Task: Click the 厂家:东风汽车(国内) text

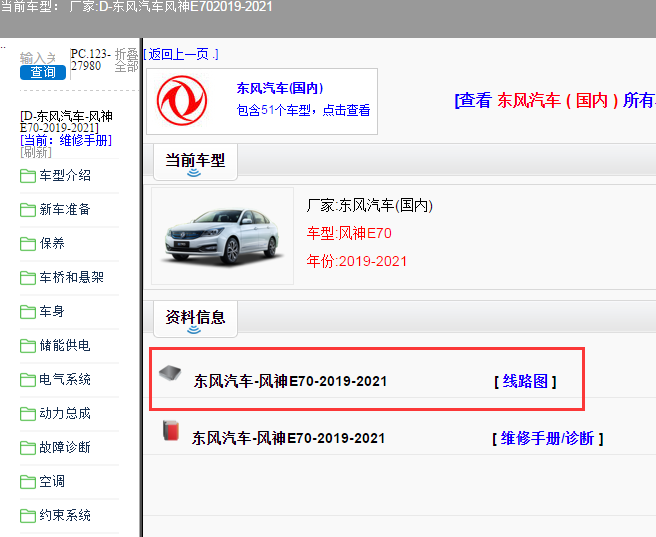Action: [369, 205]
